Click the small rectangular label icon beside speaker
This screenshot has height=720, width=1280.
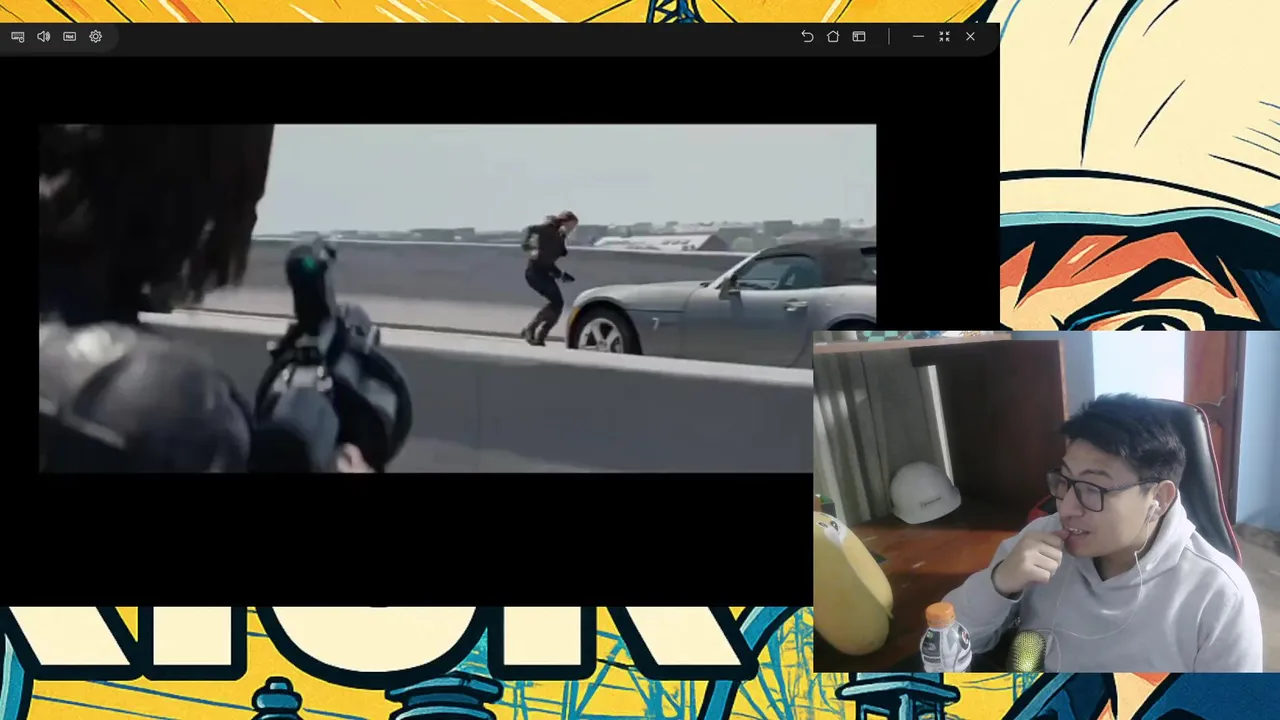[x=70, y=36]
